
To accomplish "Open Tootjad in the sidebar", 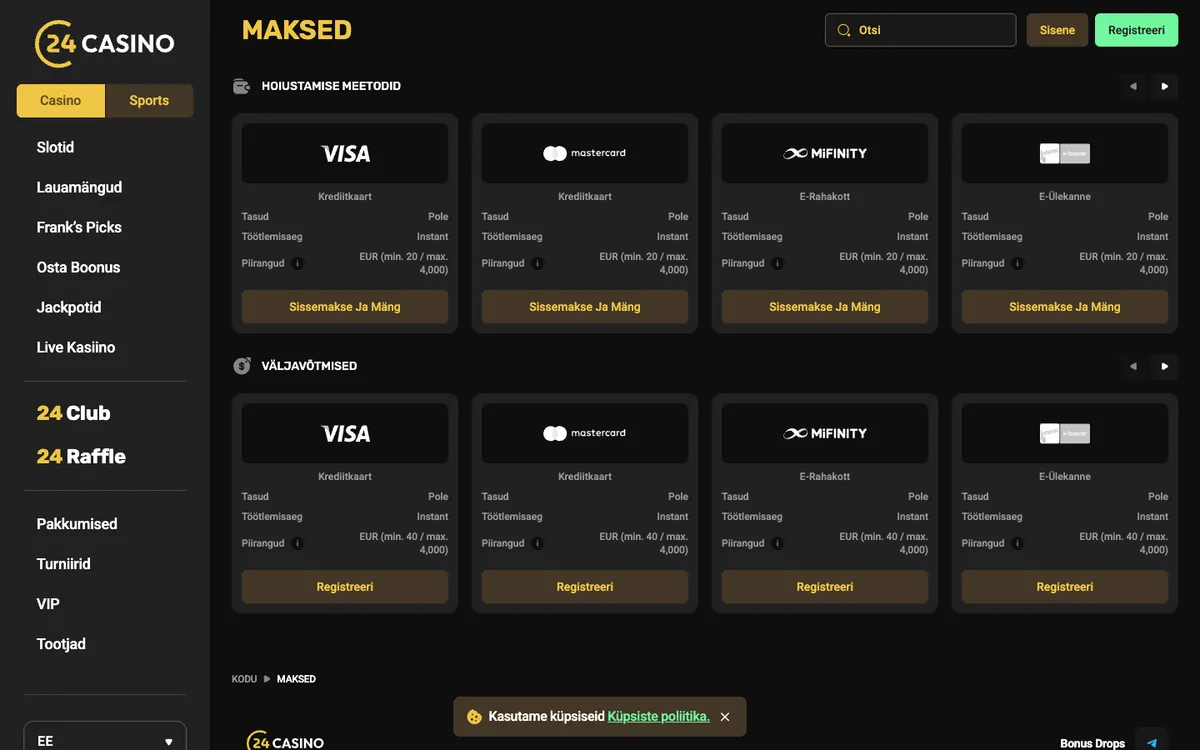I will click(x=61, y=644).
